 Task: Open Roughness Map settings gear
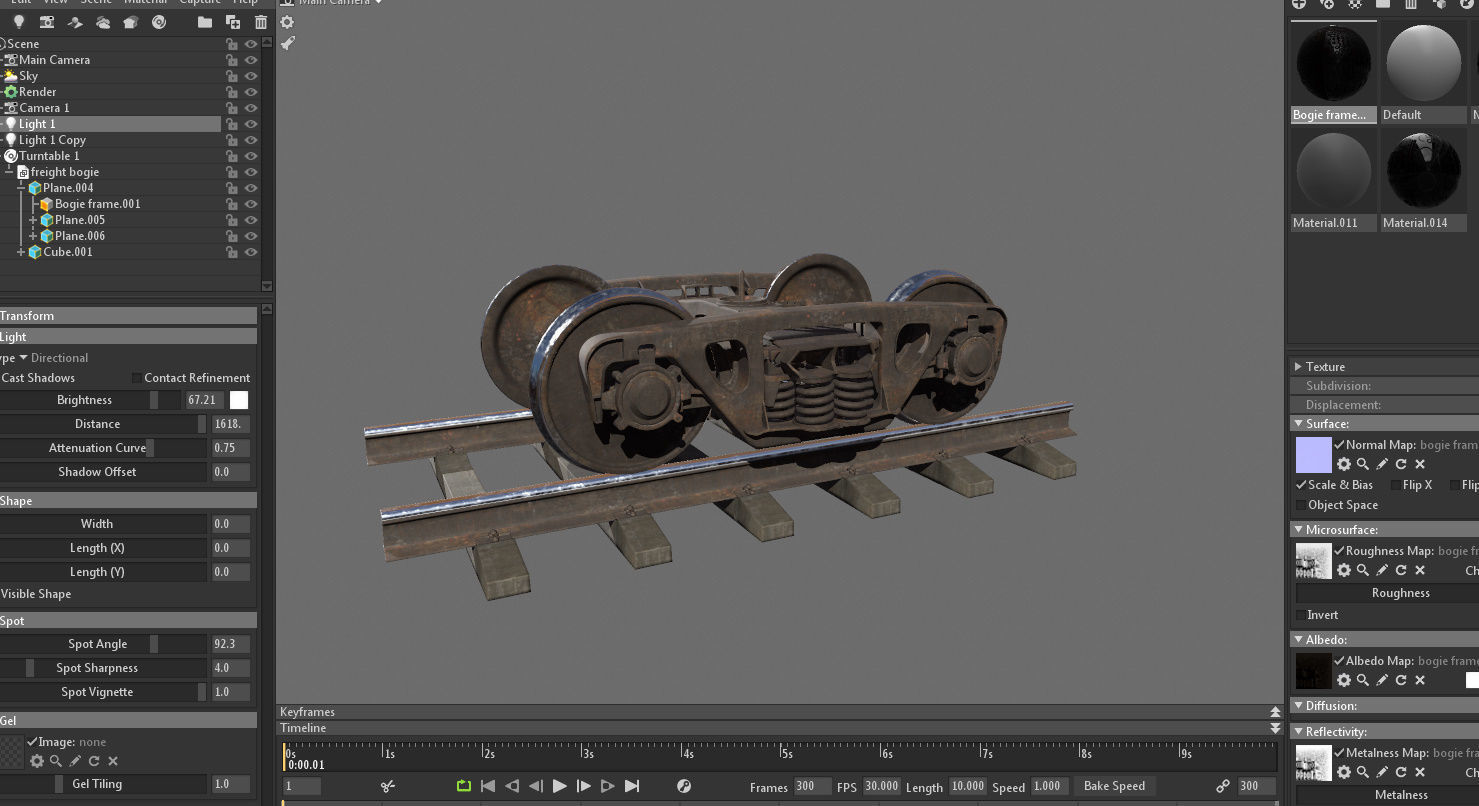click(1344, 570)
